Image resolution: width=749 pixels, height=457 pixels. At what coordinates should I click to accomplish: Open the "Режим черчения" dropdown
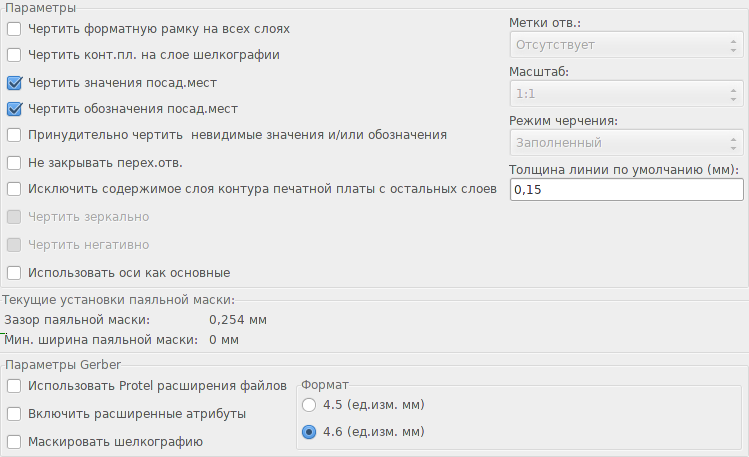[x=626, y=143]
